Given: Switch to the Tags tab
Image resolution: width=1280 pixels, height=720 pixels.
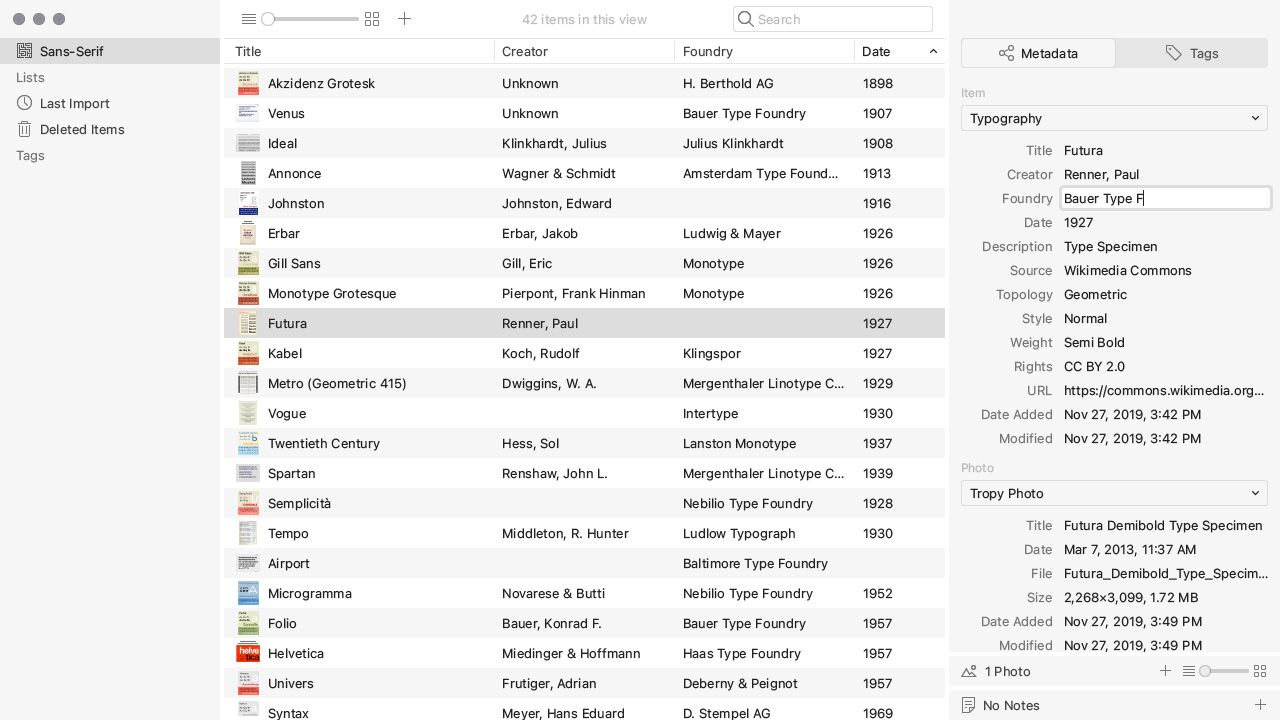Looking at the screenshot, I should pos(1192,53).
